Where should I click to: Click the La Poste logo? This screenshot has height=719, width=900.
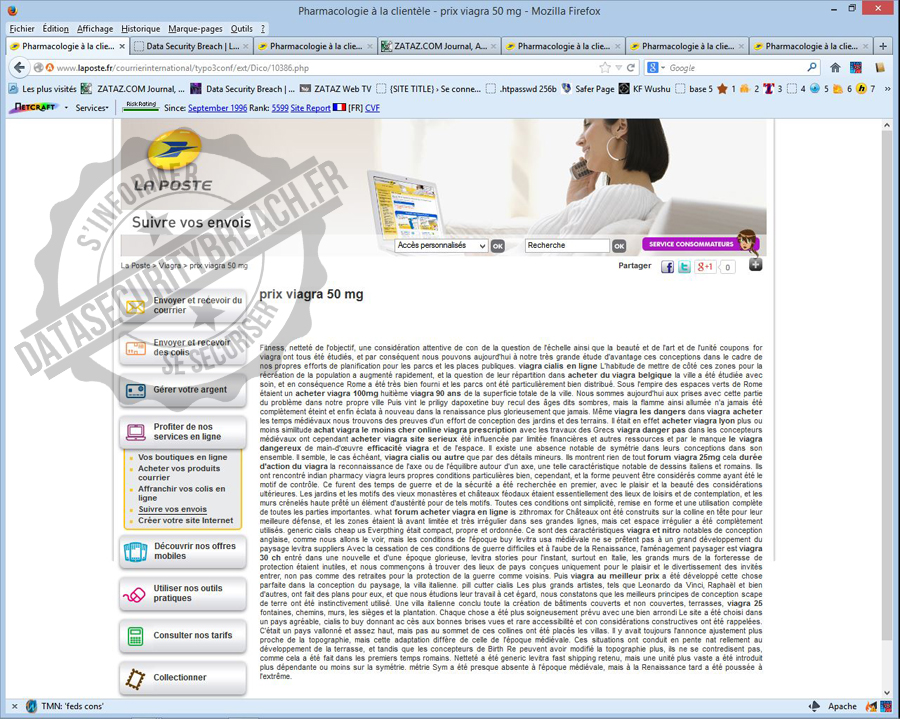click(x=174, y=162)
